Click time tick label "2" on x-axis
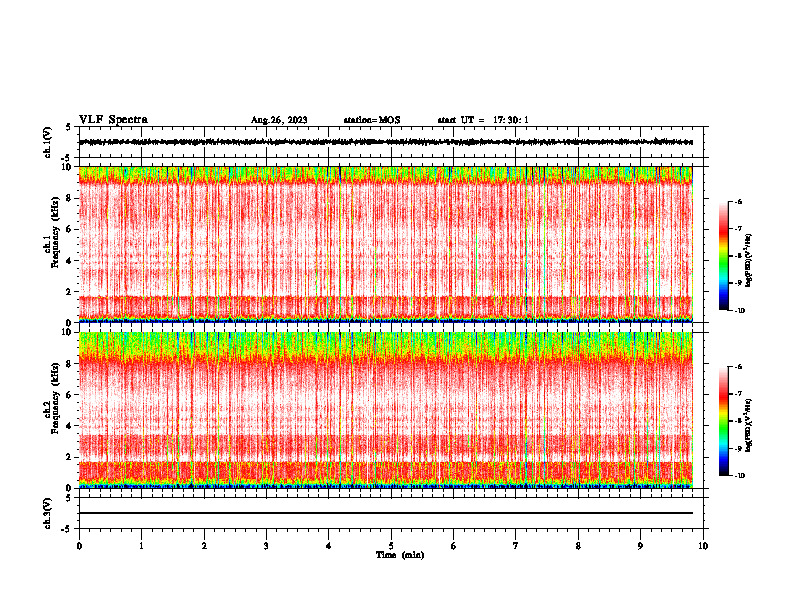Viewport: 792px width, 612px height. point(204,546)
